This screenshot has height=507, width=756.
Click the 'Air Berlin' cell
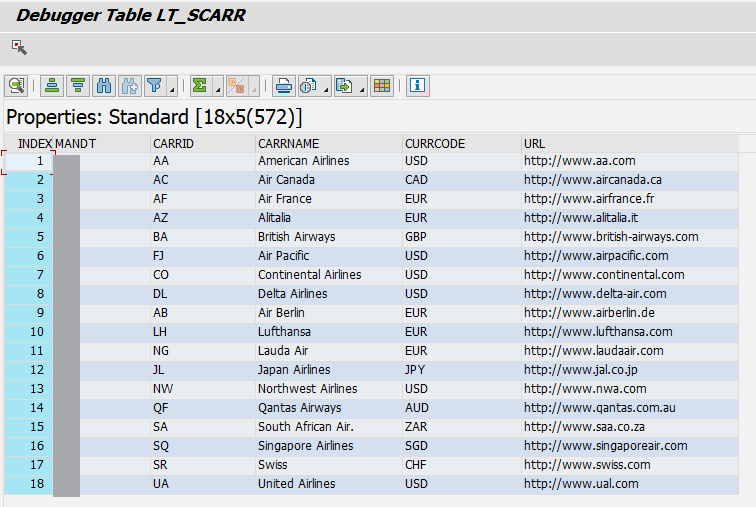329,313
